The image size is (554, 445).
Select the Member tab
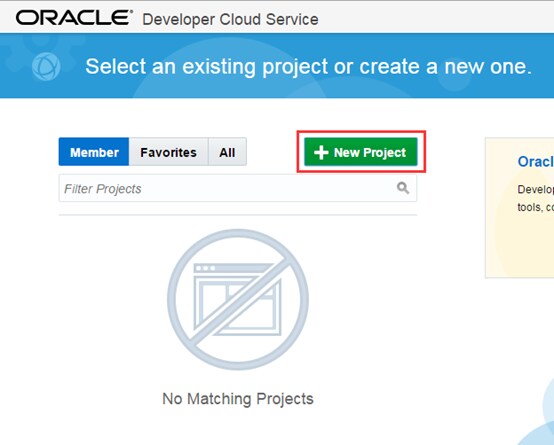tap(94, 152)
